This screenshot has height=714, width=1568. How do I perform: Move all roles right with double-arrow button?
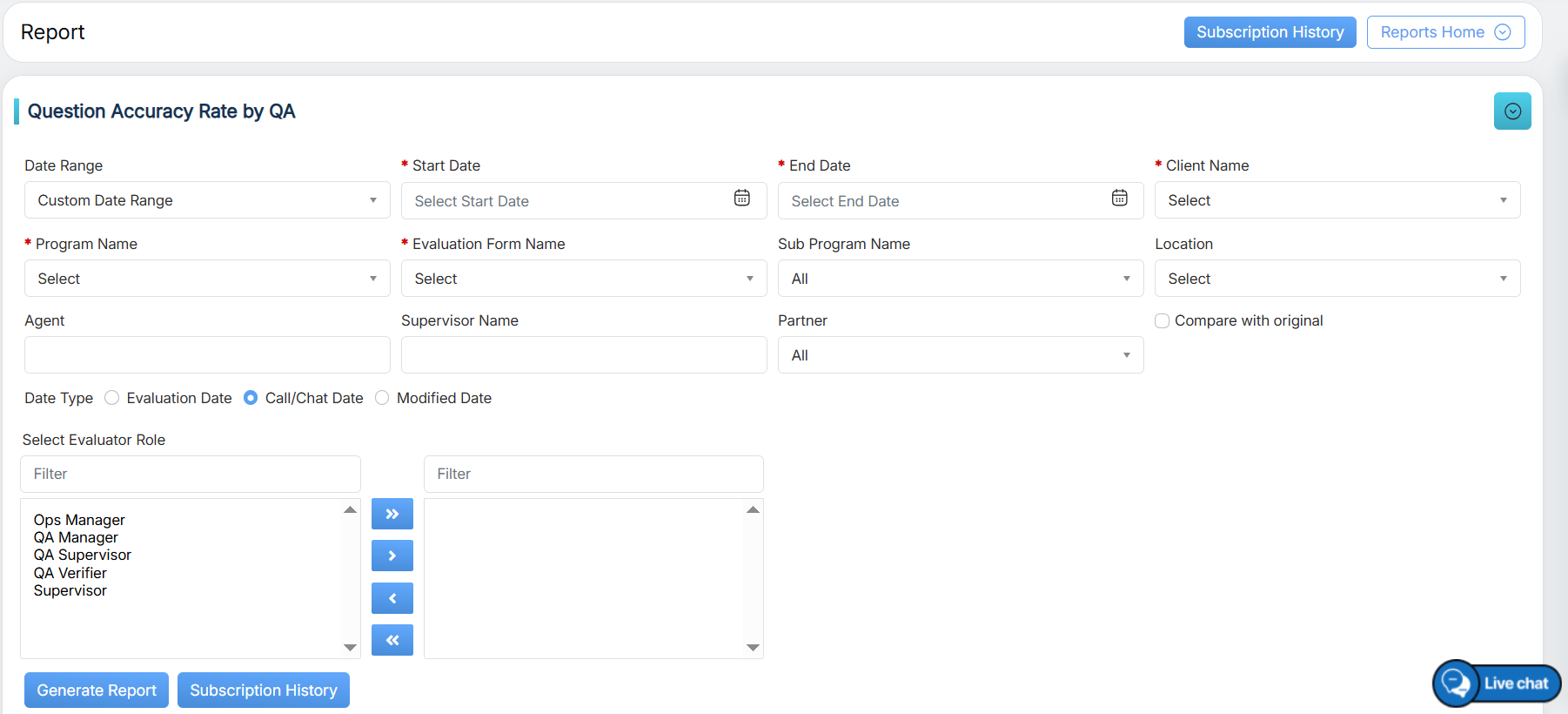pos(392,514)
